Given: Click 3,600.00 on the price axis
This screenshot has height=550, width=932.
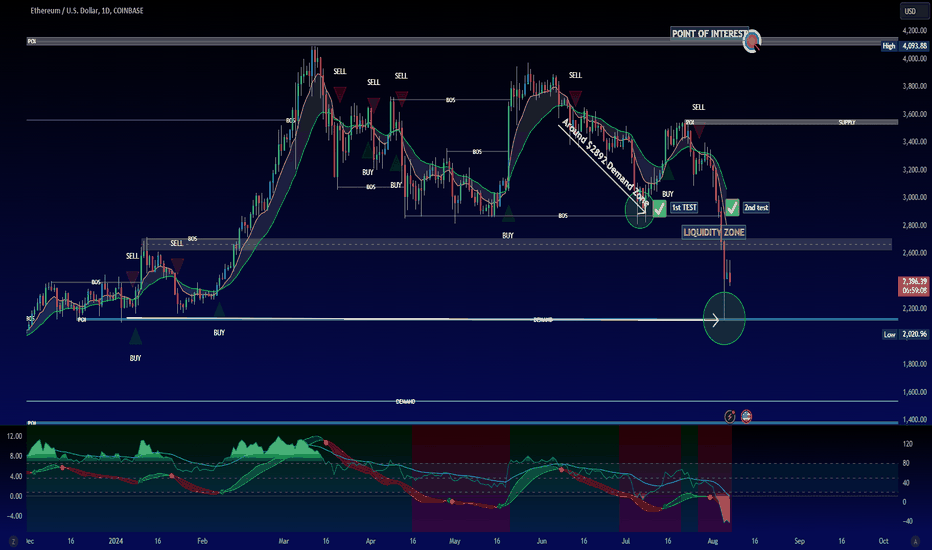Looking at the screenshot, I should [x=914, y=114].
